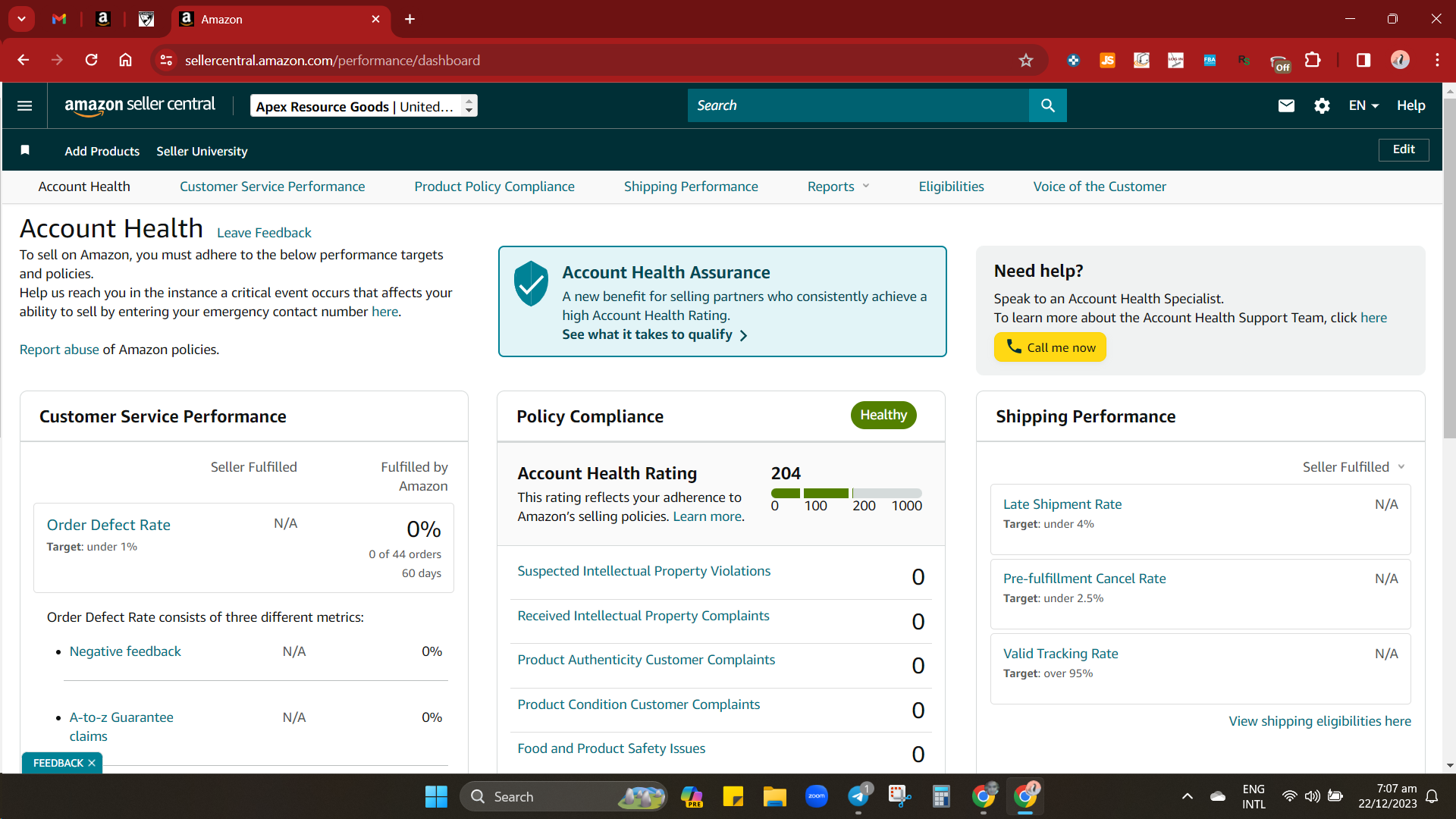
Task: View site information icon in address bar
Action: click(x=166, y=60)
